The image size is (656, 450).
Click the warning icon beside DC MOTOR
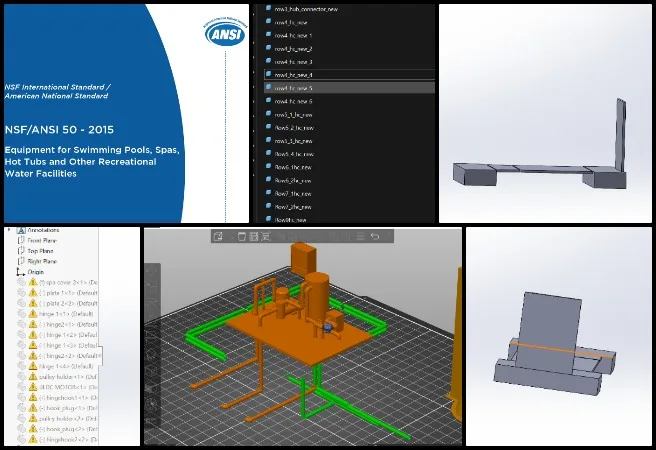pyautogui.click(x=31, y=386)
